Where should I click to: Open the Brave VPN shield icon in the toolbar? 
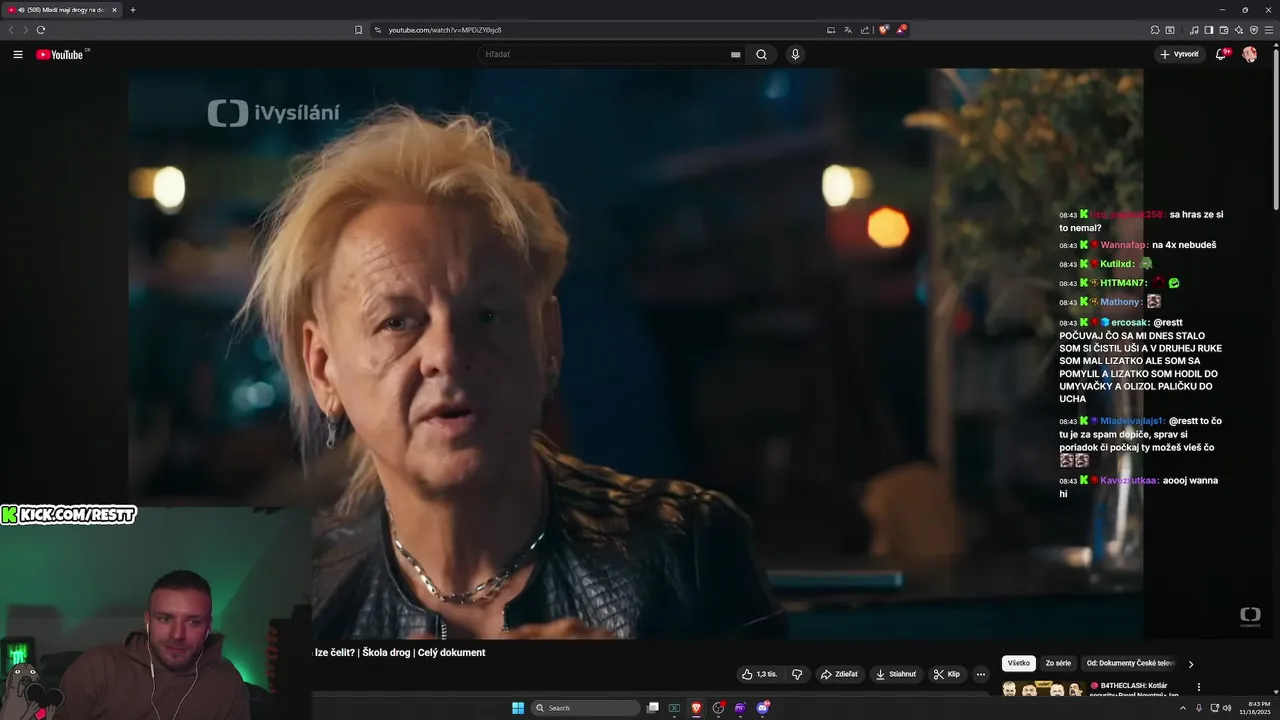(x=1254, y=30)
